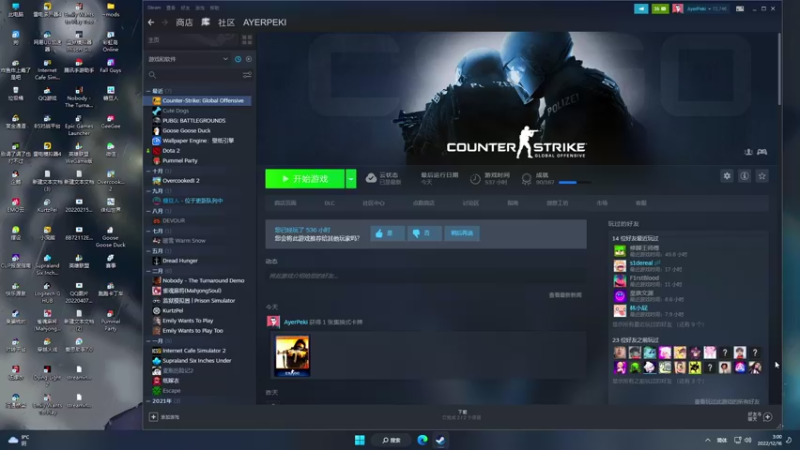800x450 pixels.
Task: Click the AyerPeki activity link
Action: click(x=296, y=322)
